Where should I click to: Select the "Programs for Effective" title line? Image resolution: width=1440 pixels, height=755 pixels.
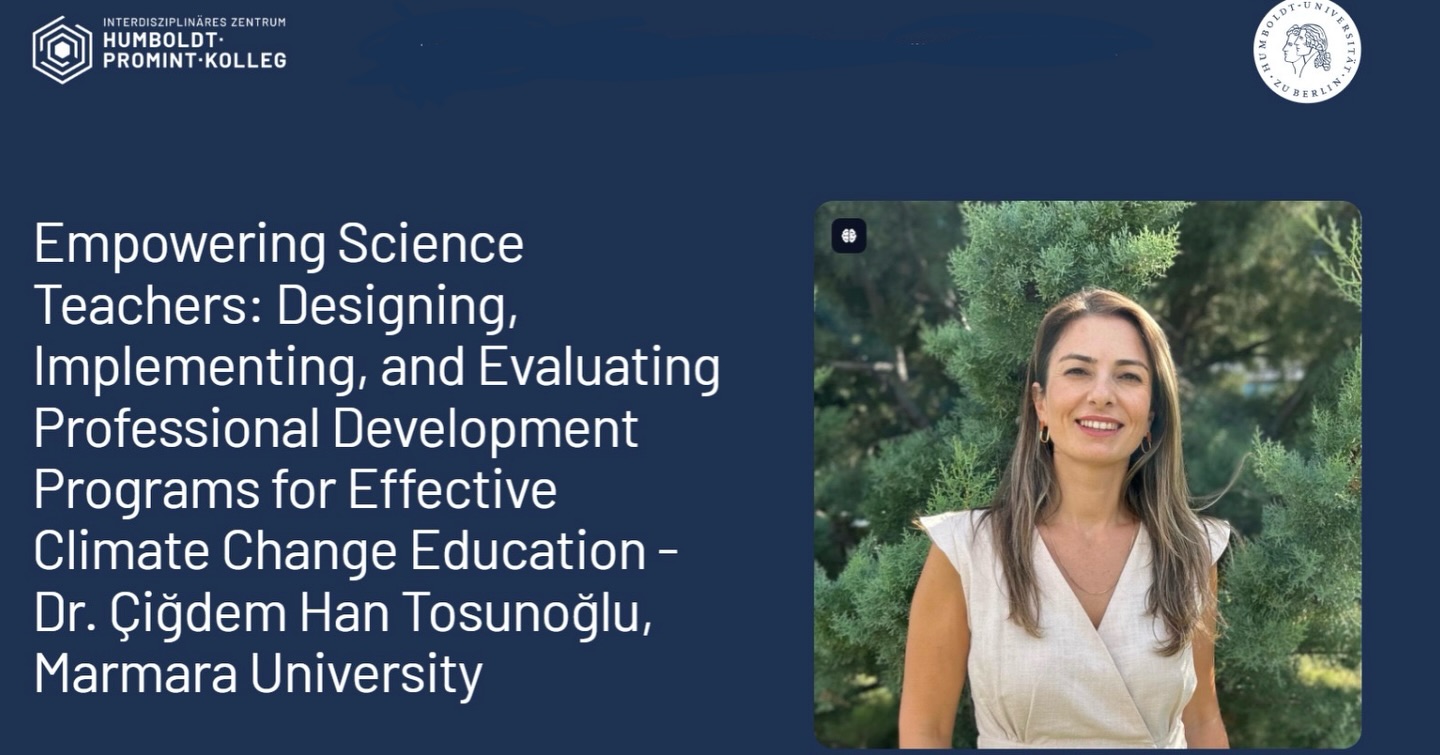click(295, 490)
